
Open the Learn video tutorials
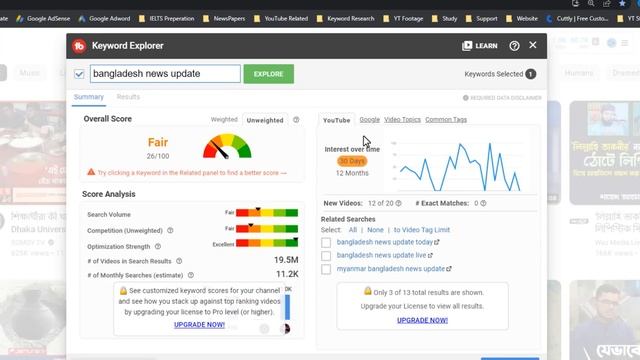click(x=480, y=46)
